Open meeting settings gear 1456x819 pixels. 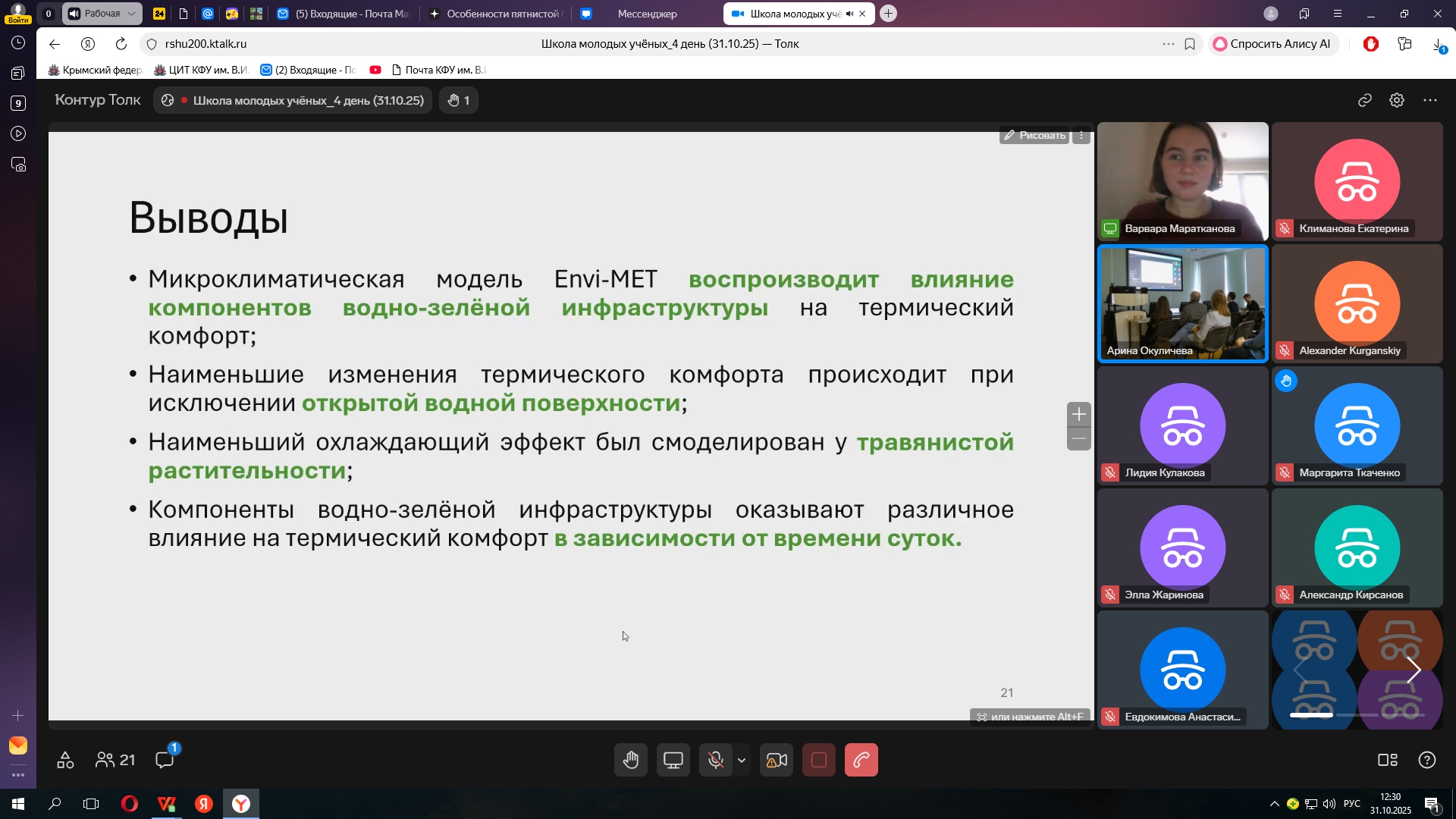tap(1397, 99)
